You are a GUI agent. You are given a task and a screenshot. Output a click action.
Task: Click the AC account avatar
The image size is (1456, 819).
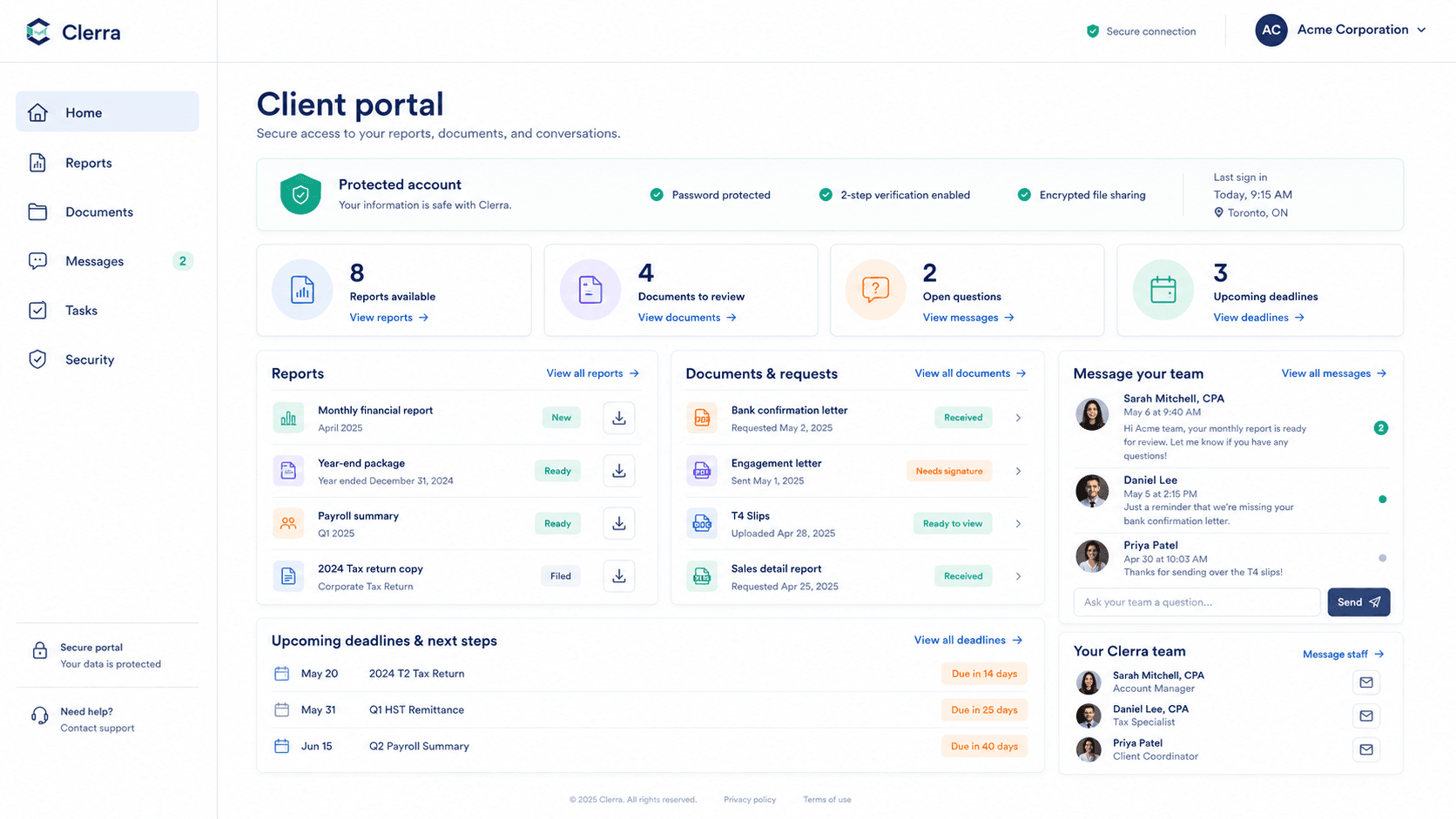point(1271,30)
